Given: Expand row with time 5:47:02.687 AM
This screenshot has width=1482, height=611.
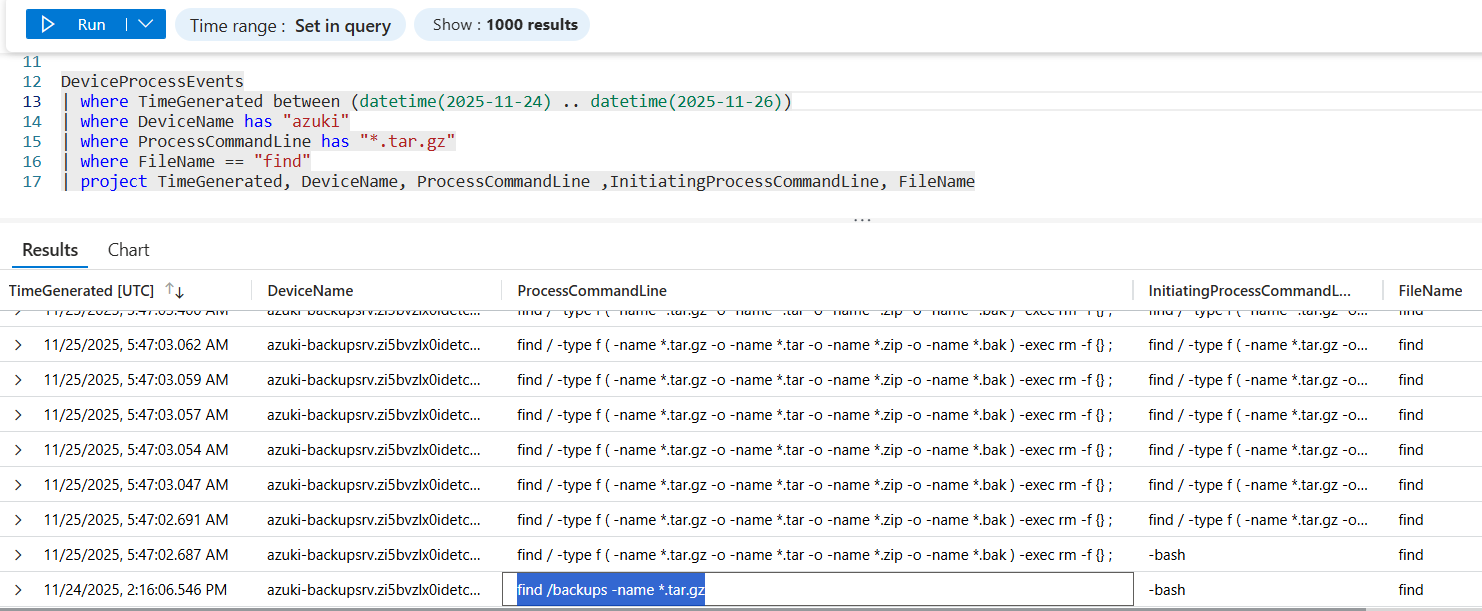Looking at the screenshot, I should point(18,555).
